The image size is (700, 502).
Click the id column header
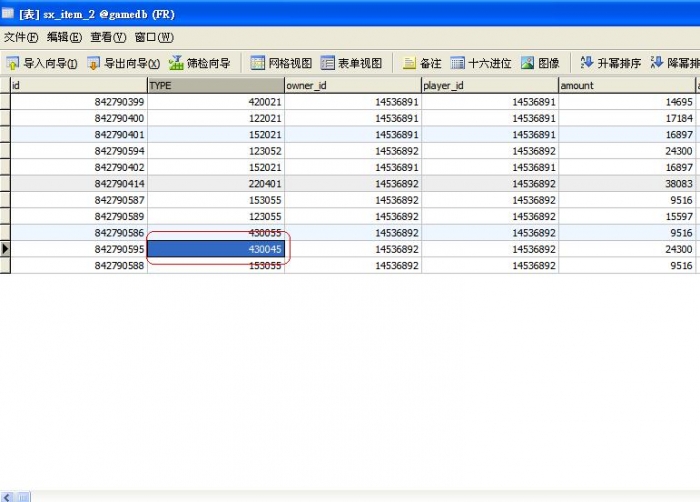tap(79, 85)
